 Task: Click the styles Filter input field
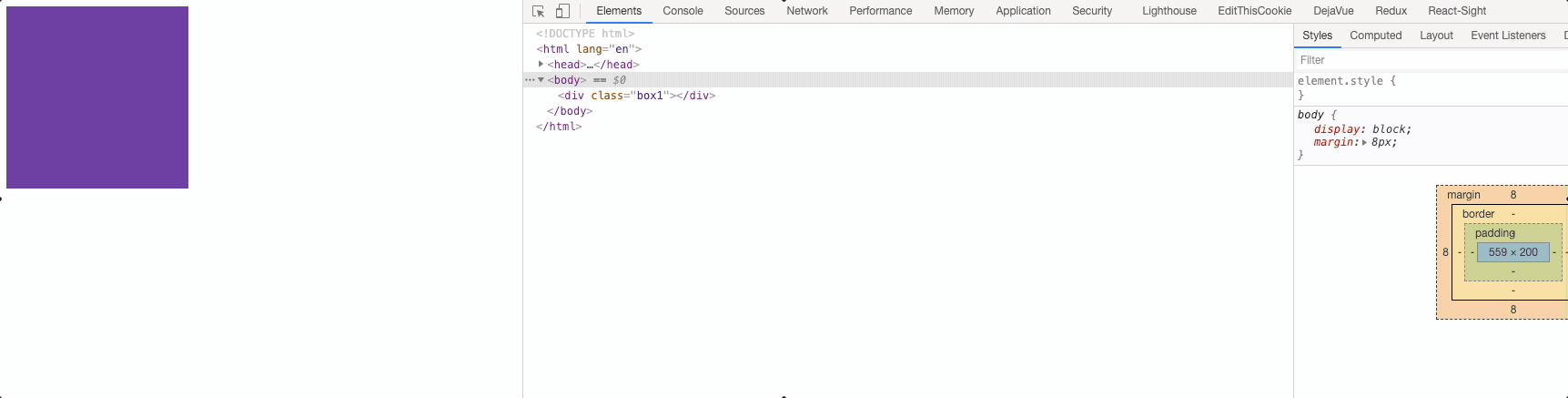click(x=1429, y=60)
